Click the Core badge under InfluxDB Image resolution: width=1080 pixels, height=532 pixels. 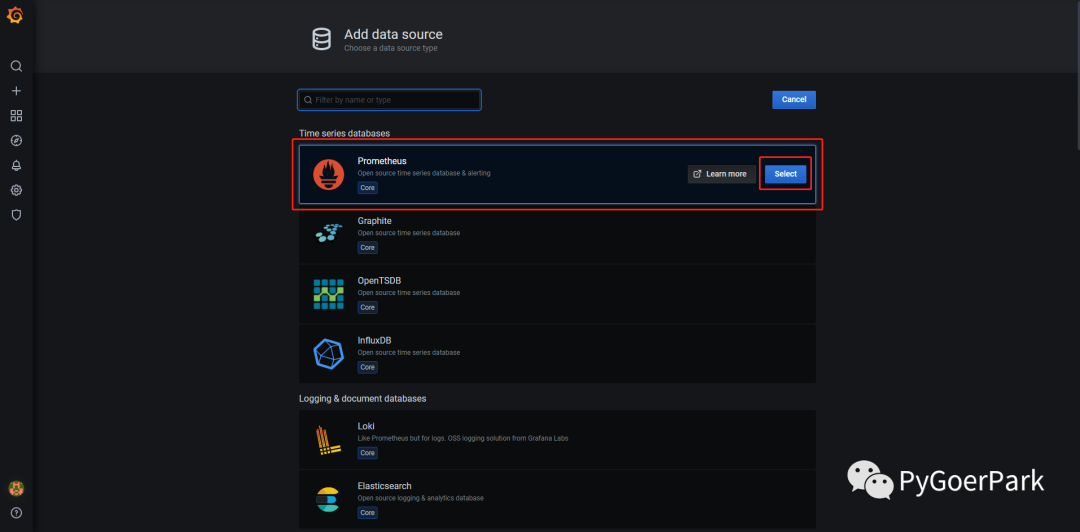pos(368,367)
